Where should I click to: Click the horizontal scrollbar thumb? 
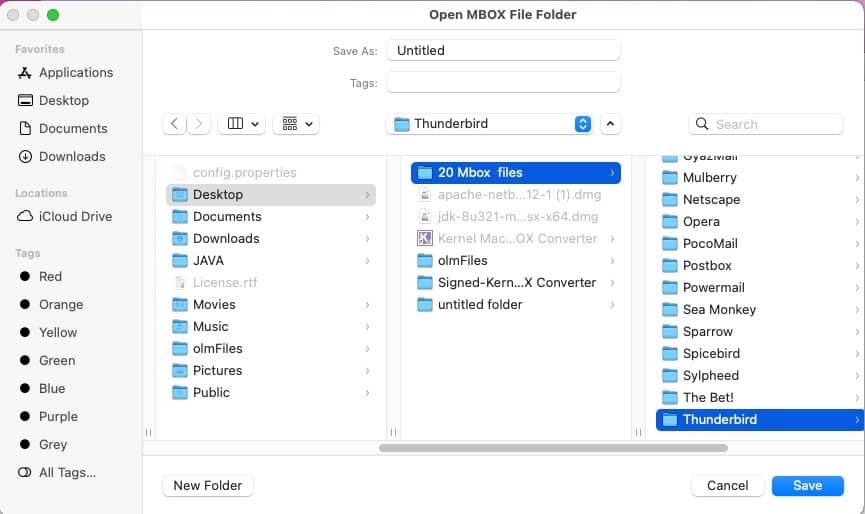(x=553, y=448)
